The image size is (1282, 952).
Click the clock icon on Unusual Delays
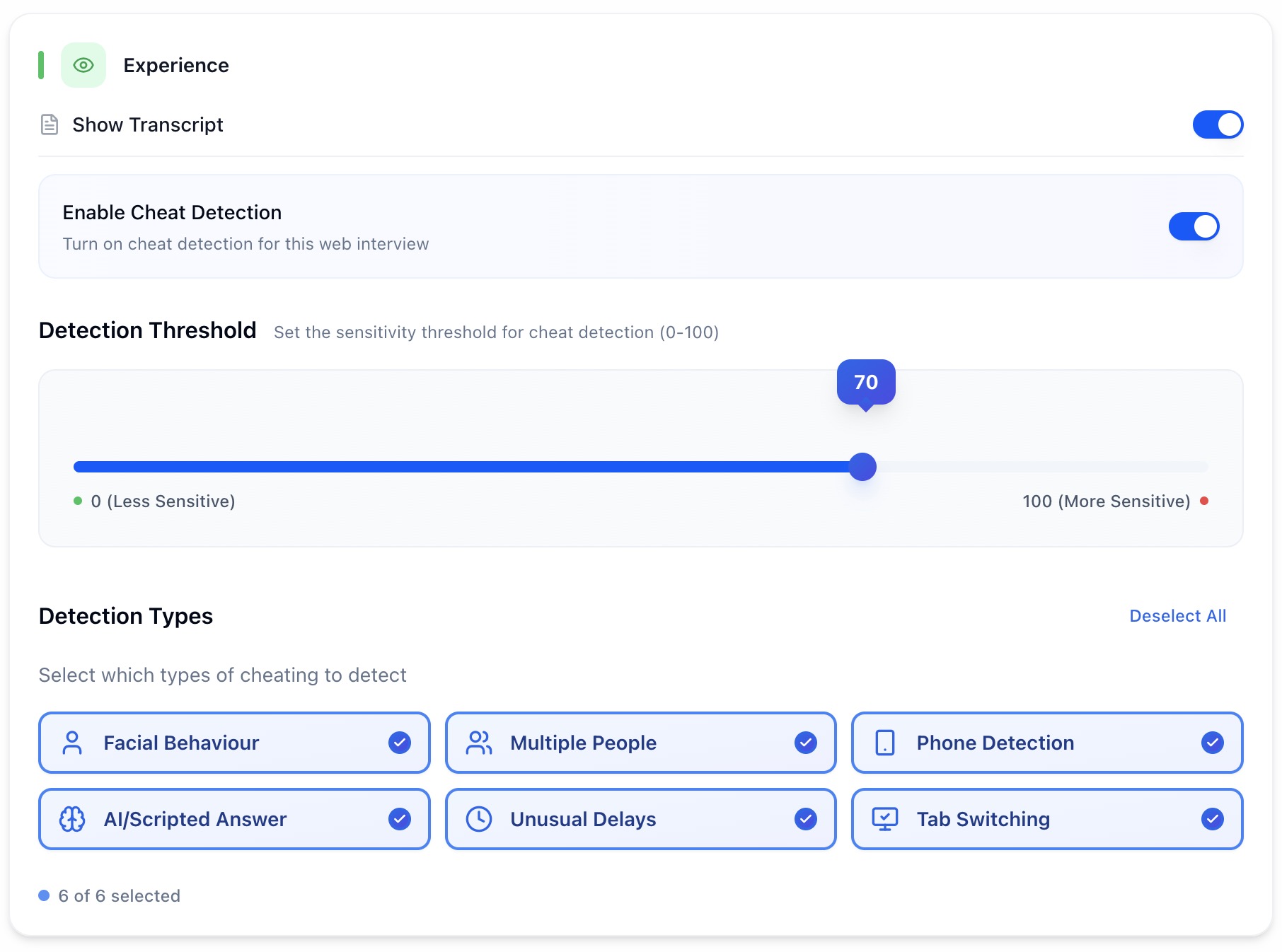point(479,819)
